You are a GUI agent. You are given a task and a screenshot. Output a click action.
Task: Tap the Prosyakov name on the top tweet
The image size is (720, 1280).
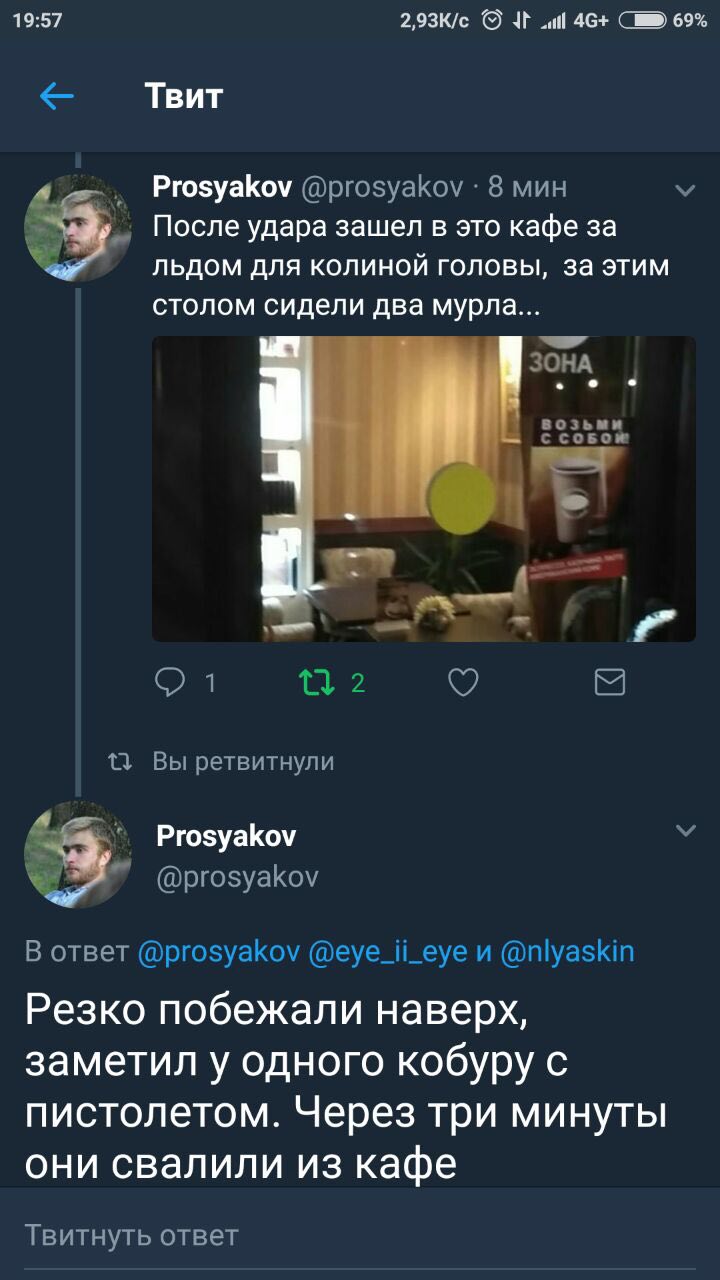click(x=222, y=187)
